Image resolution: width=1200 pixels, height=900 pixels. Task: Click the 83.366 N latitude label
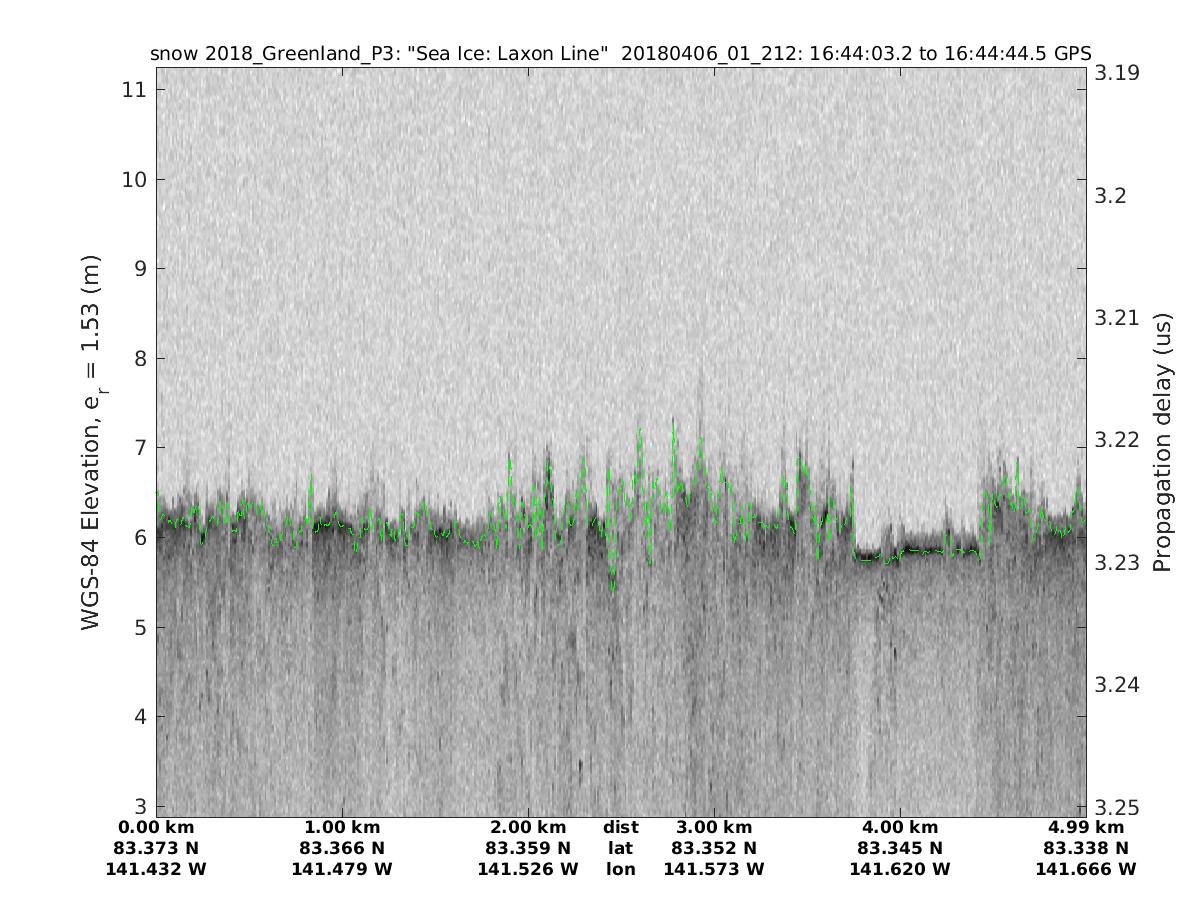342,849
